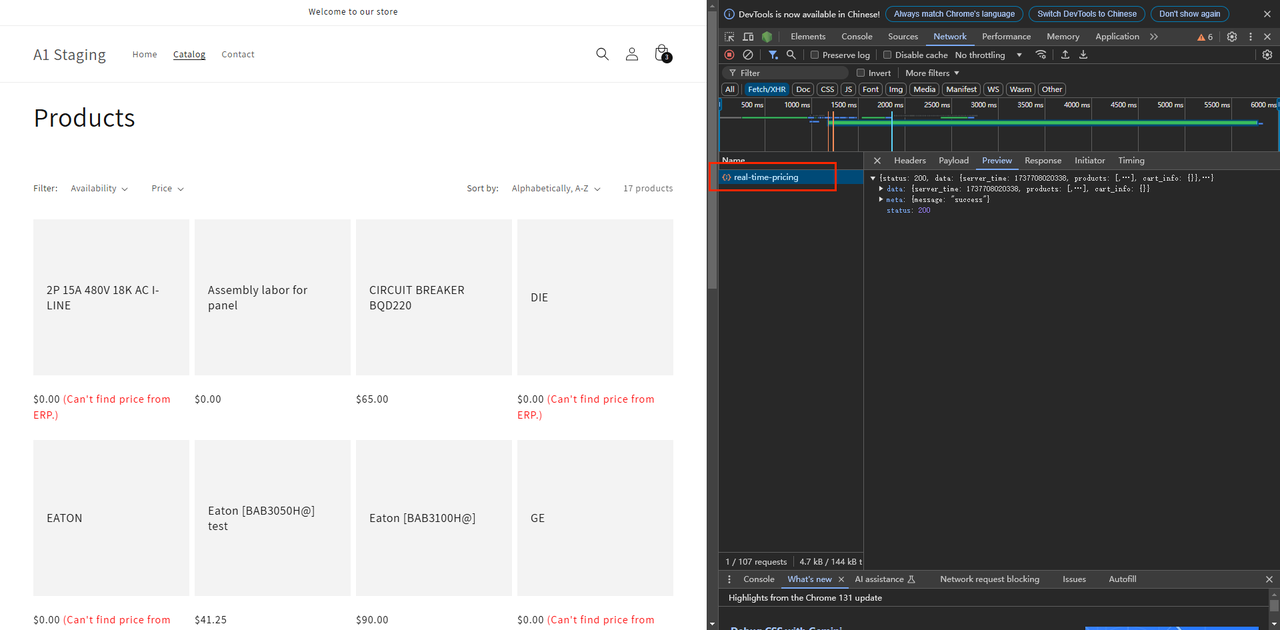Select the All request type filter
Screen dimensions: 1280x630
pyautogui.click(x=730, y=89)
